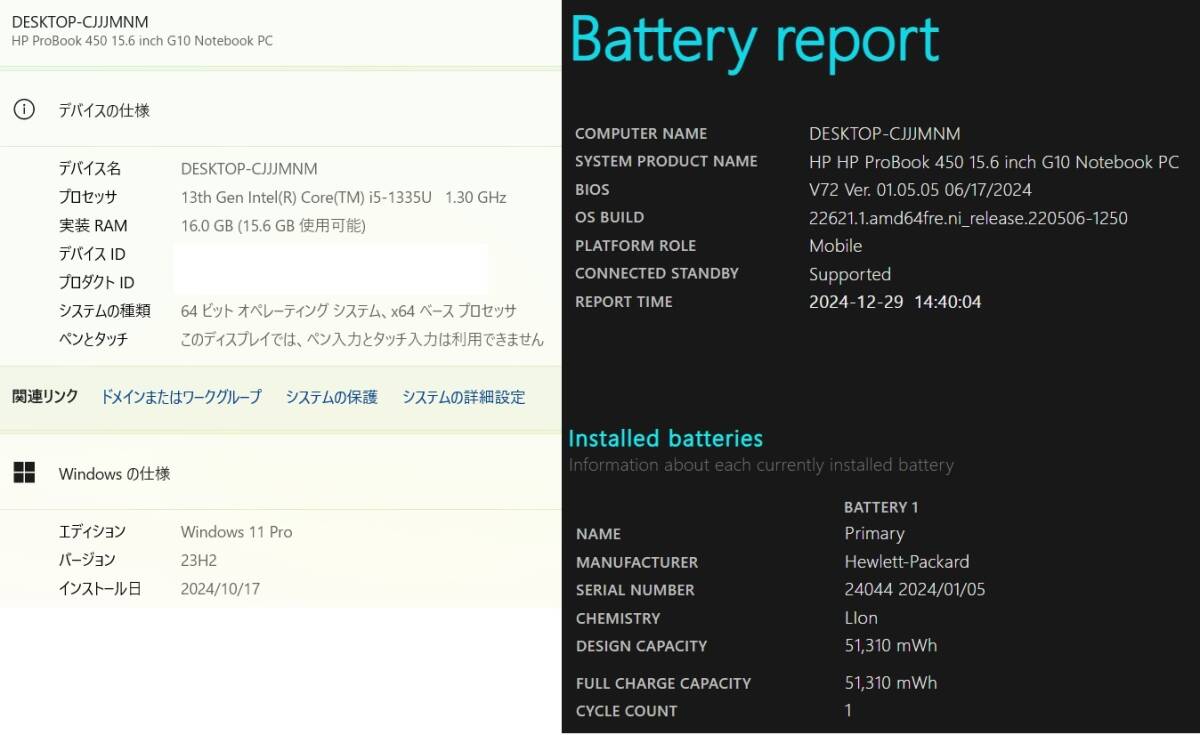Click the デバイス ID label

tap(92, 254)
